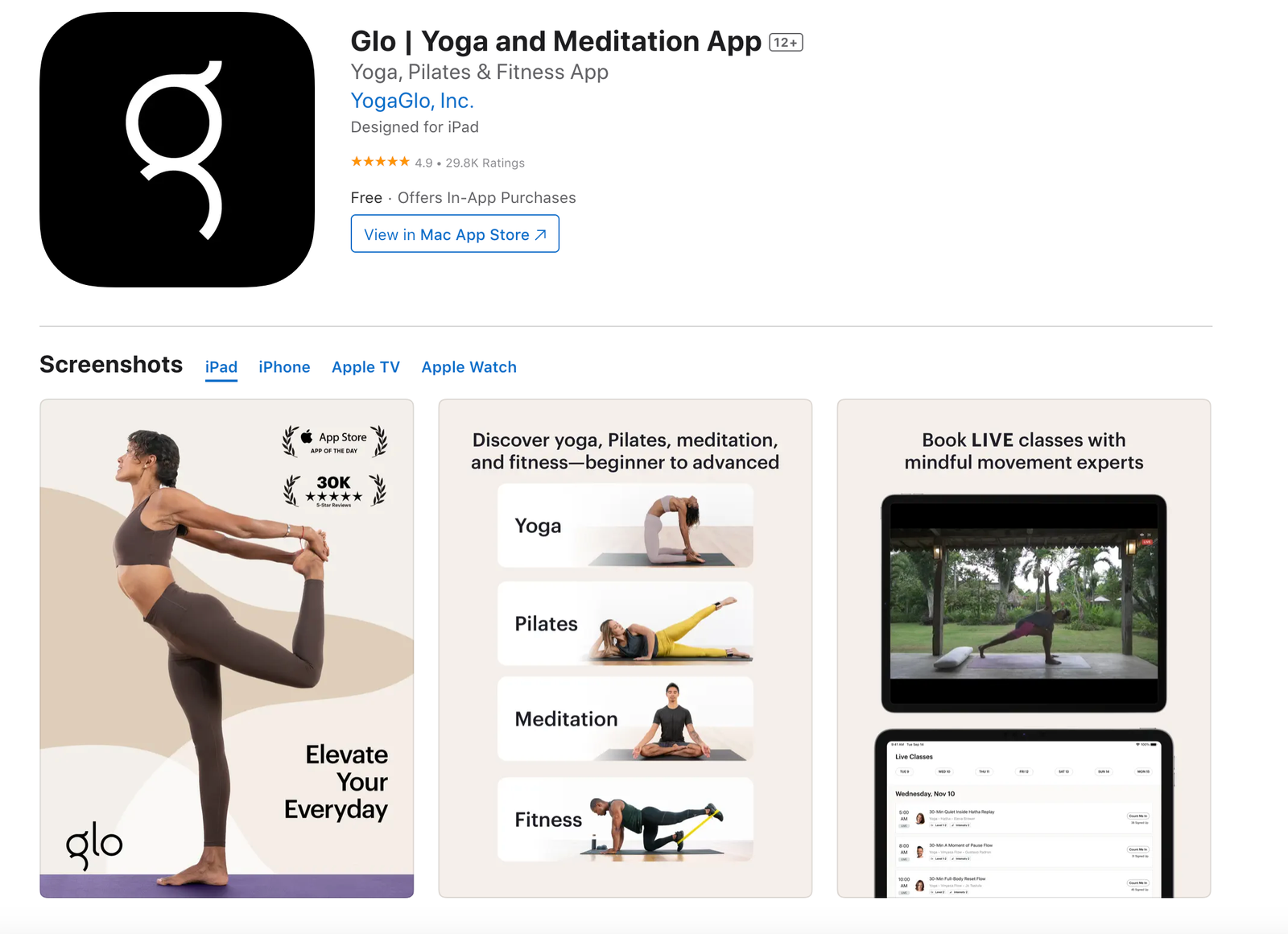
Task: Open the Book LIVE classes screenshot
Action: (x=1024, y=648)
